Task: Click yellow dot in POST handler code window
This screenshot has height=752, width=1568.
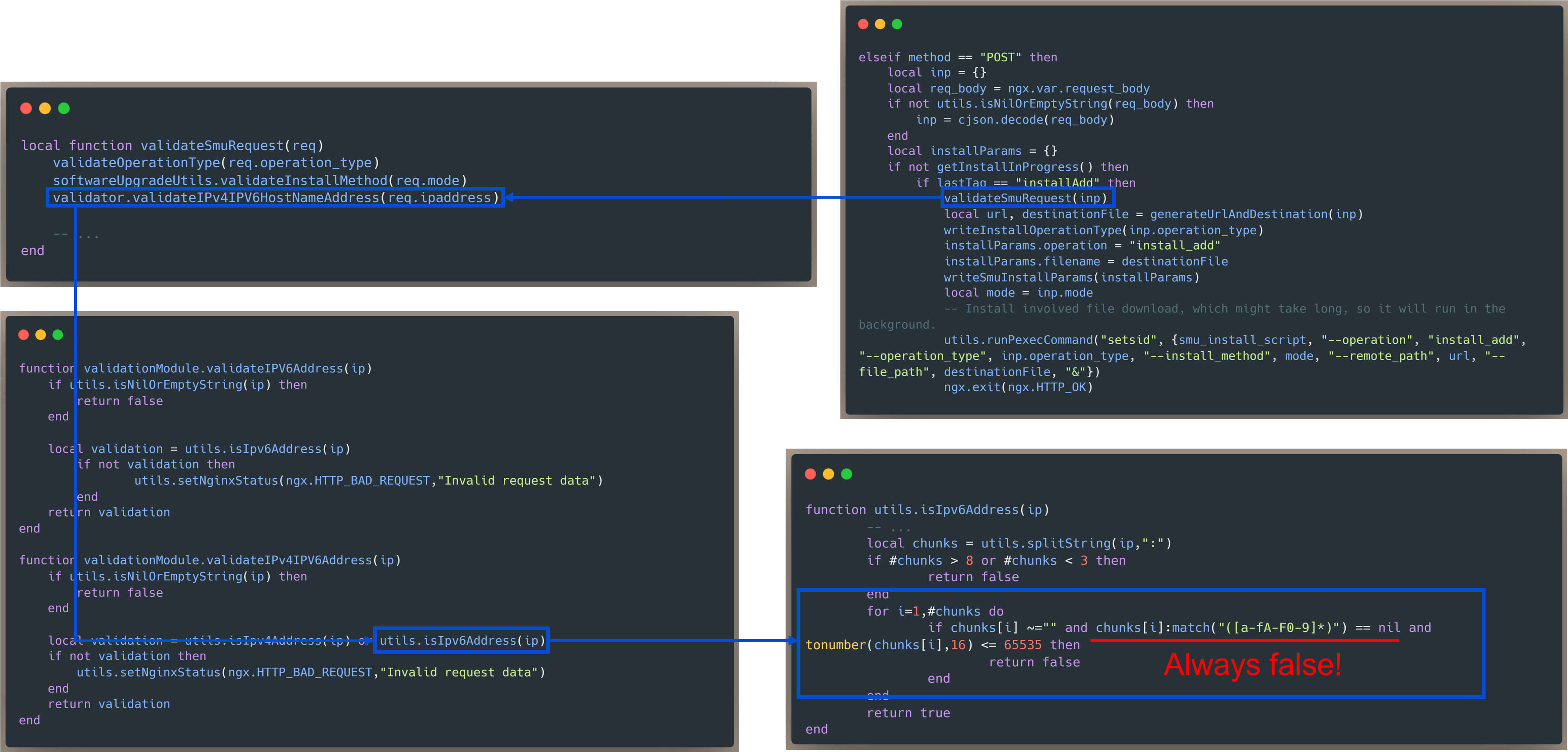Action: click(x=879, y=24)
